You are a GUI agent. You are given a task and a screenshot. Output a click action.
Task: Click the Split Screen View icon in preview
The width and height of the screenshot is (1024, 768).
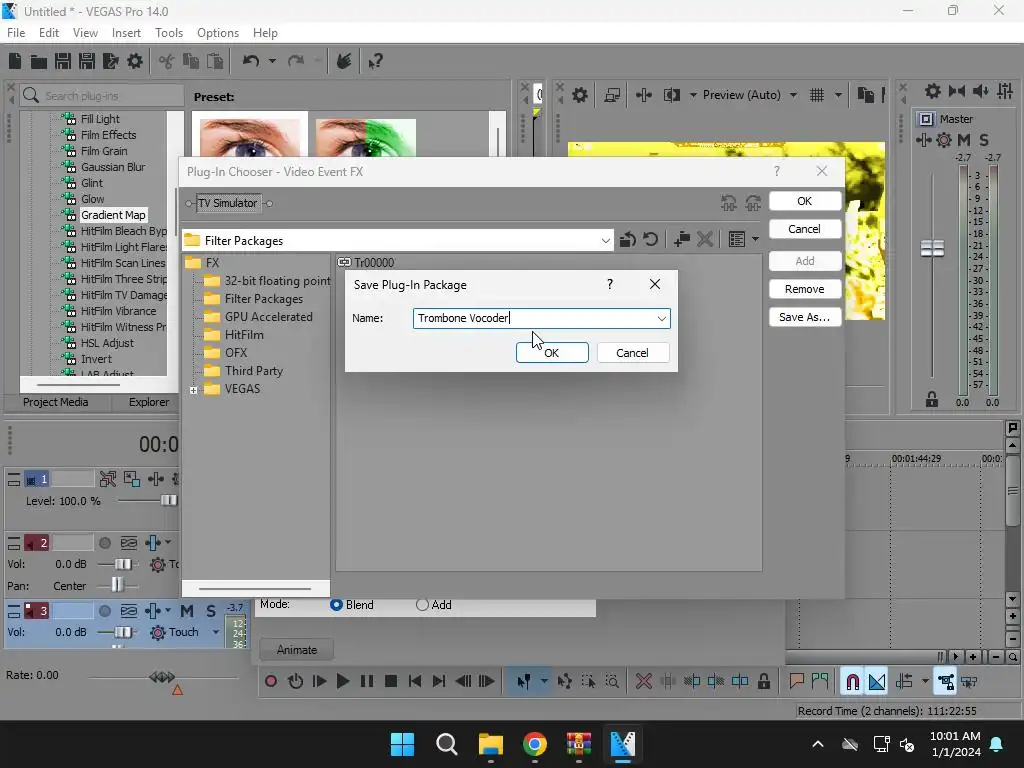(671, 95)
